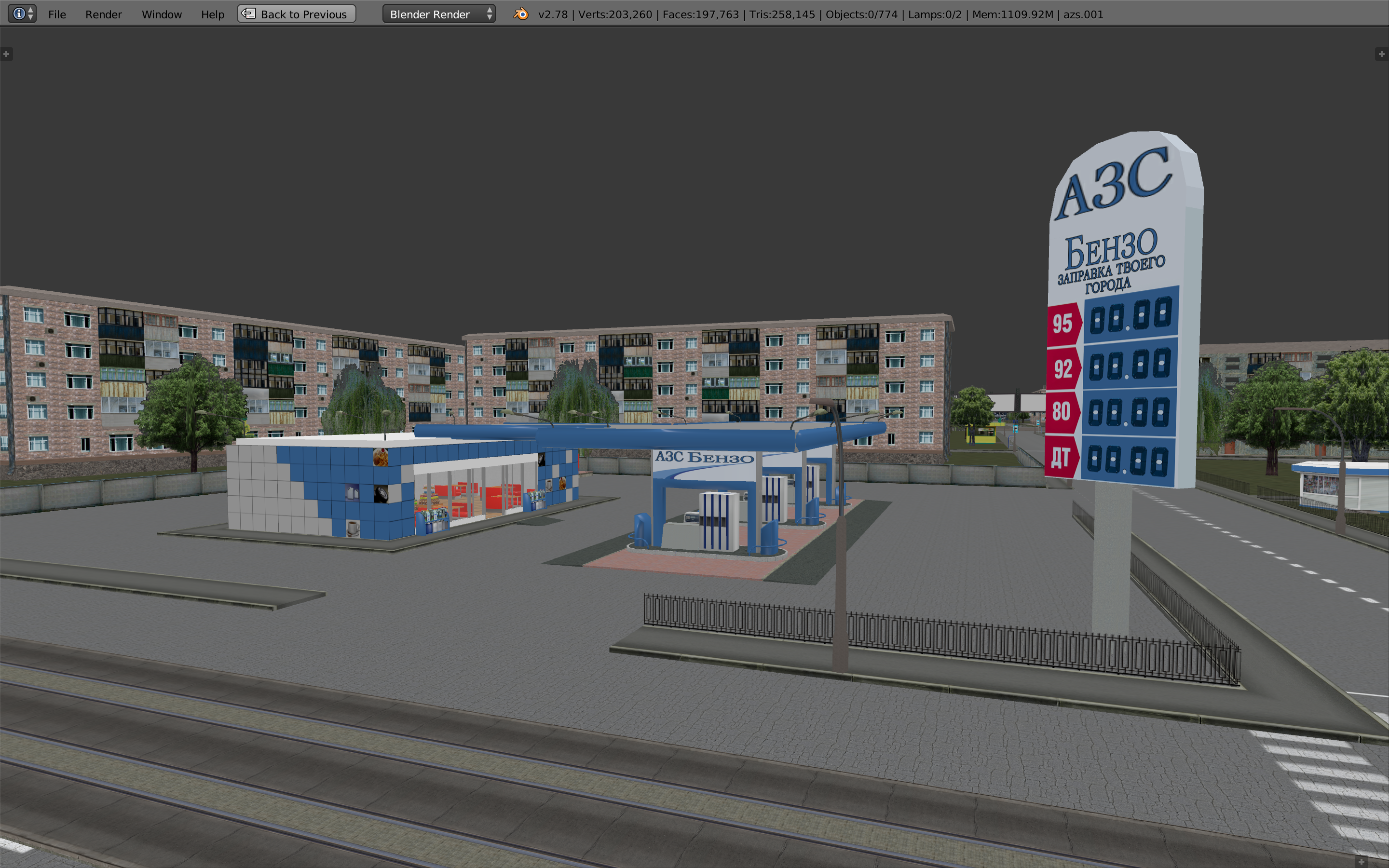Image resolution: width=1389 pixels, height=868 pixels.
Task: Expand the left region plus toggle
Action: (6, 54)
